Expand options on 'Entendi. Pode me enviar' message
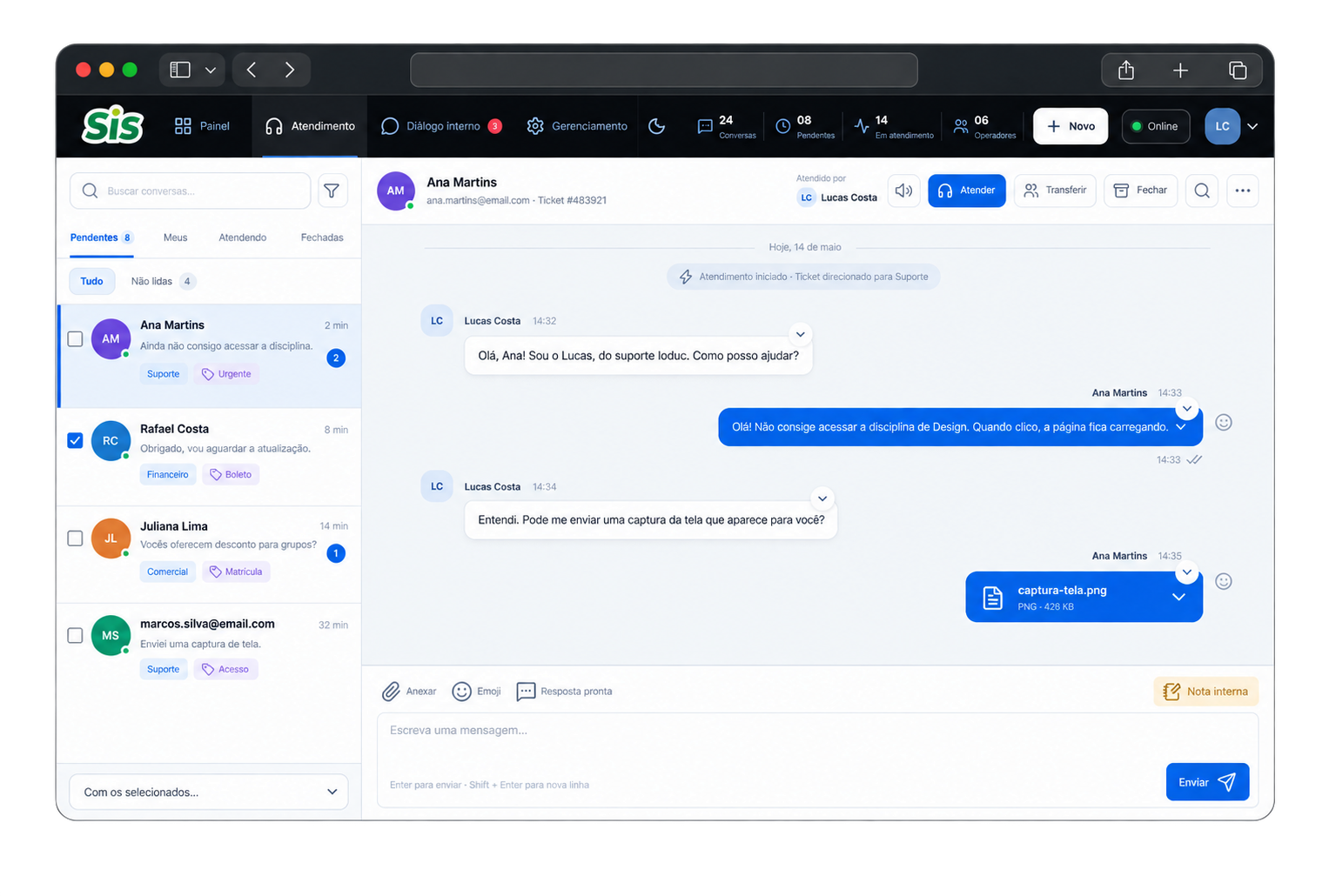Screen dimensions: 1329x896 point(822,498)
